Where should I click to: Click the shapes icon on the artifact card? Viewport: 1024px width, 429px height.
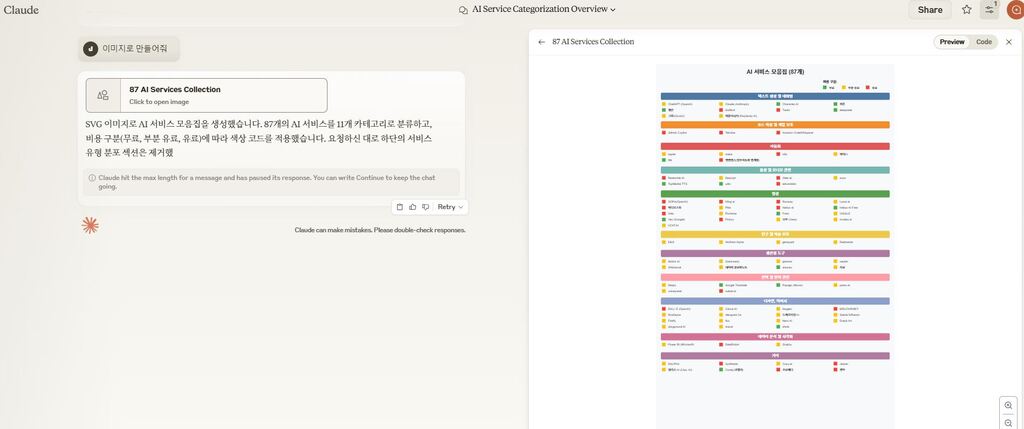pyautogui.click(x=103, y=95)
